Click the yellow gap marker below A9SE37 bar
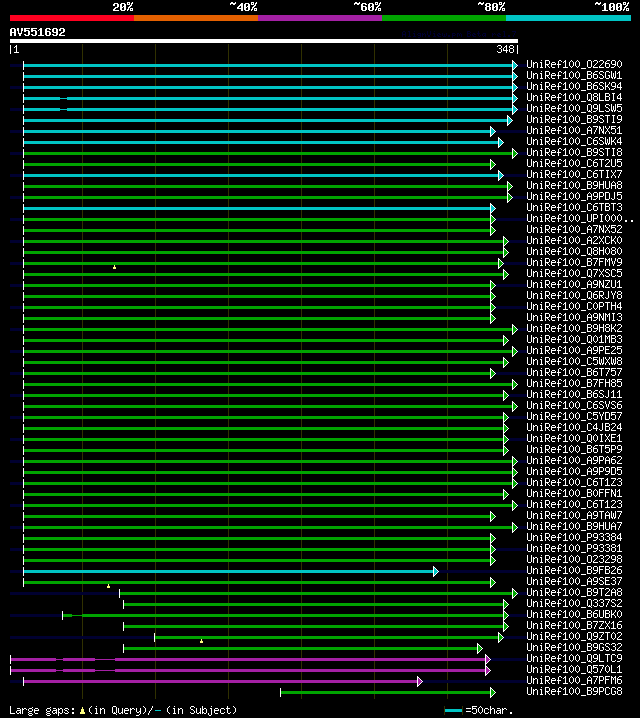640x718 pixels. point(108,586)
